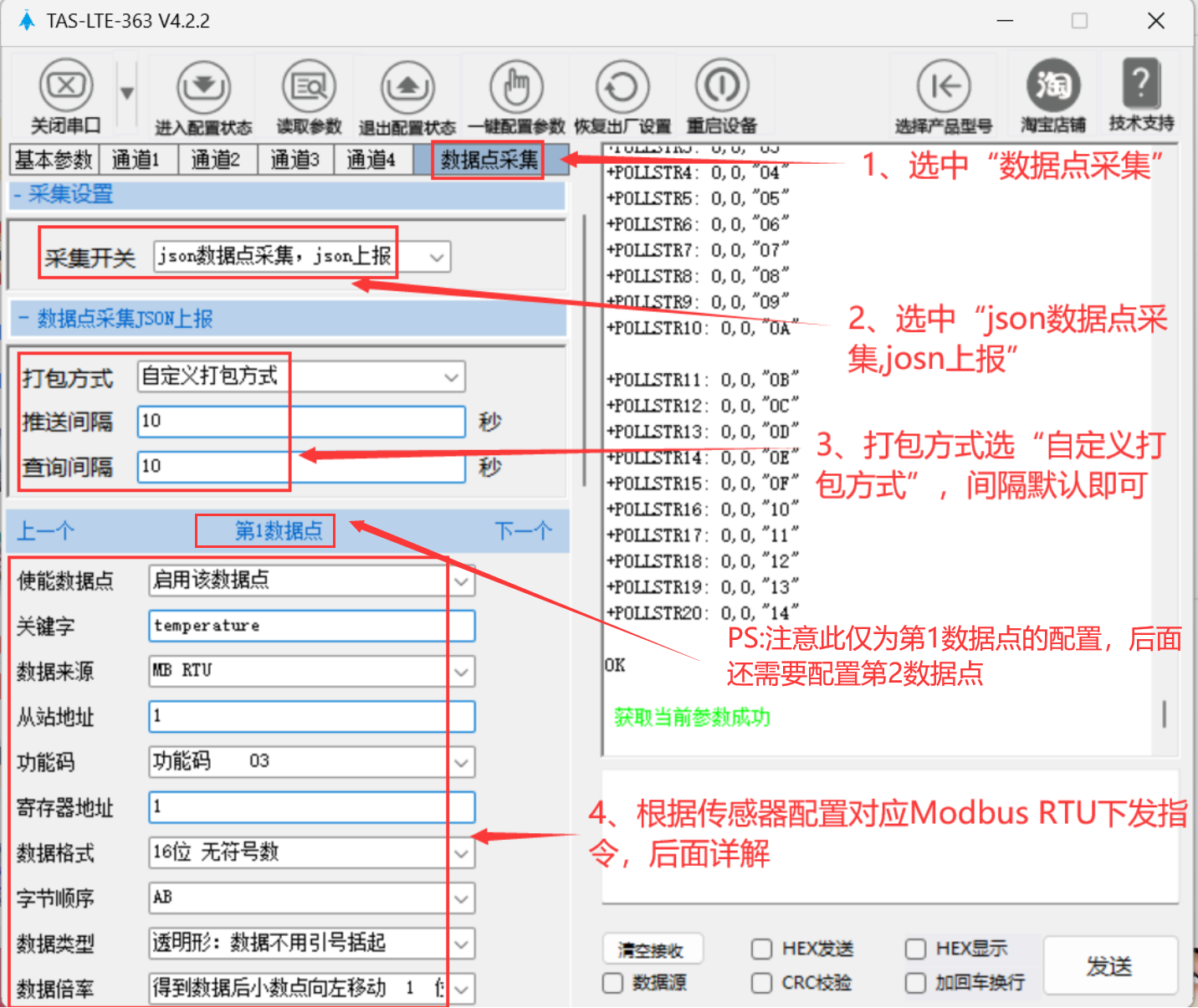Enable the HEX发送 checkbox
Viewport: 1198px width, 1008px height.
[761, 949]
